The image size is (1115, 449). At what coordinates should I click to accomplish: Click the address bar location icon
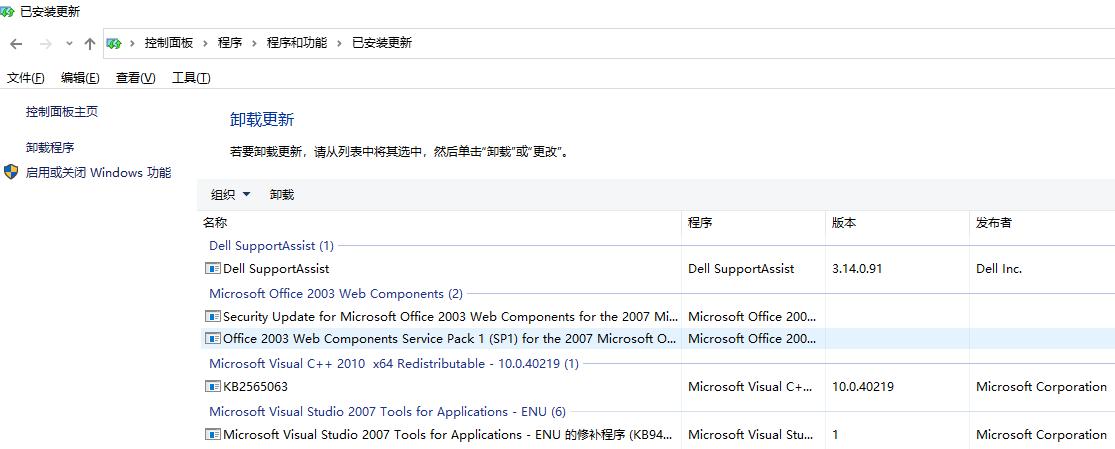(x=114, y=43)
